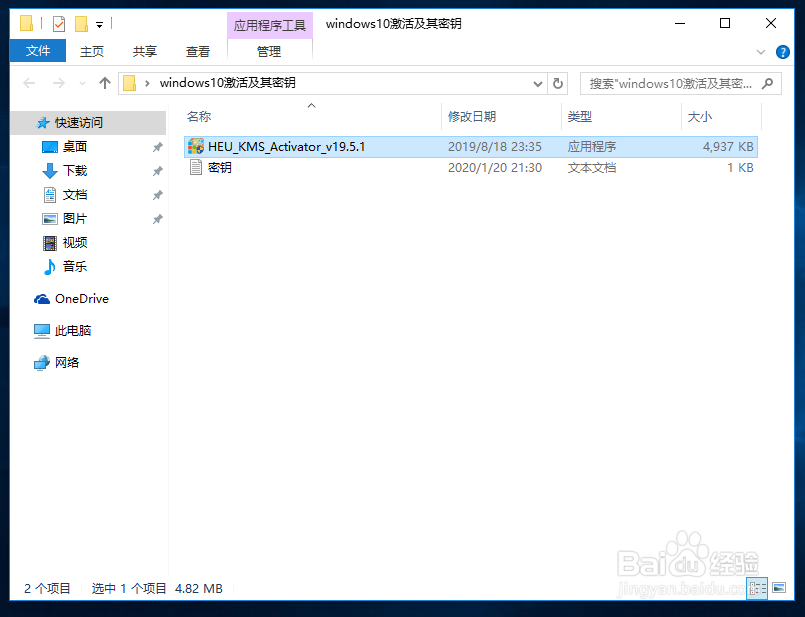Screen dimensions: 805x617
Task: Open 下载 in the navigation pane
Action: point(75,170)
